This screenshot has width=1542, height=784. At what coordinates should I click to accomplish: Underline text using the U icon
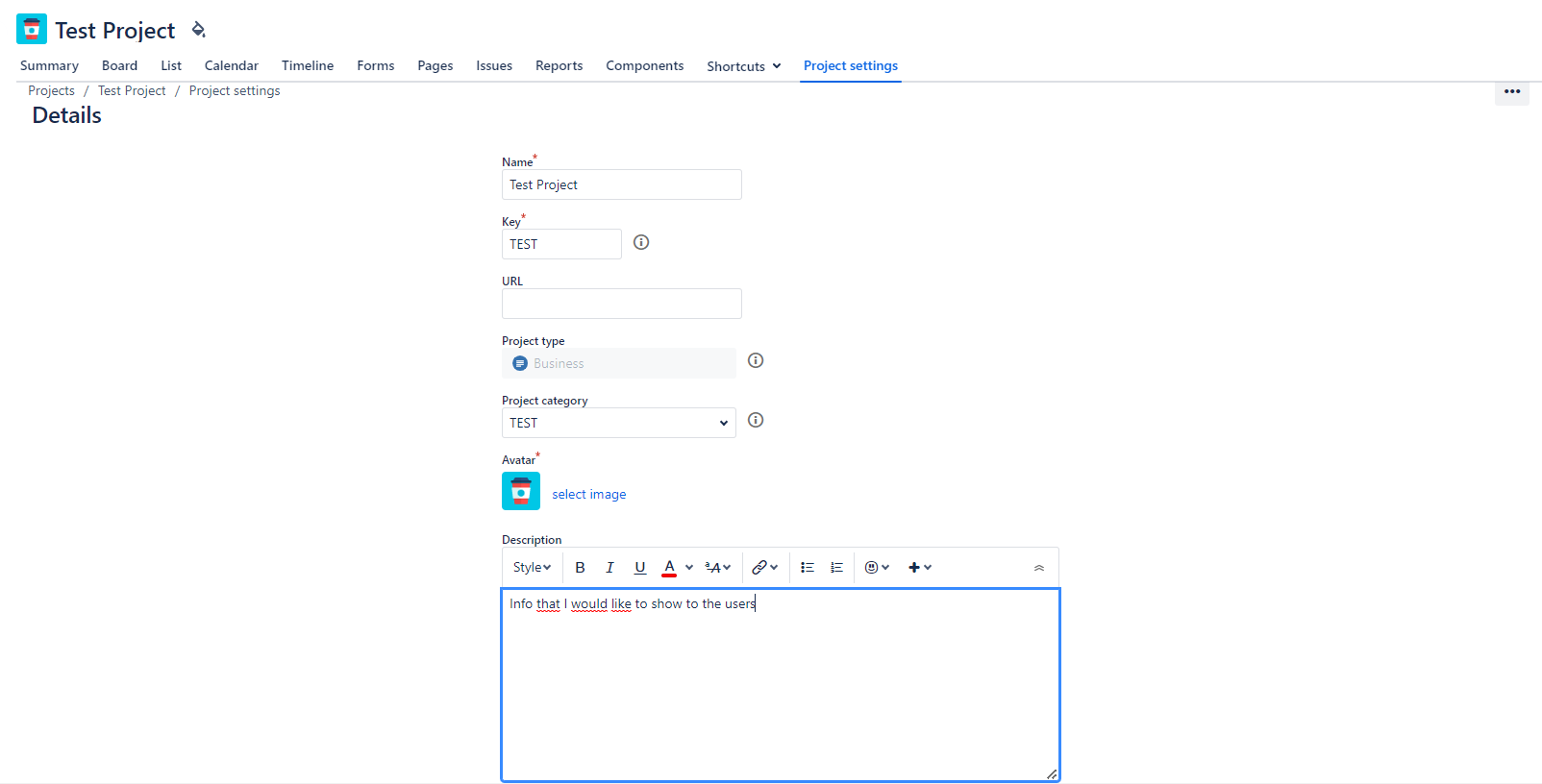640,568
